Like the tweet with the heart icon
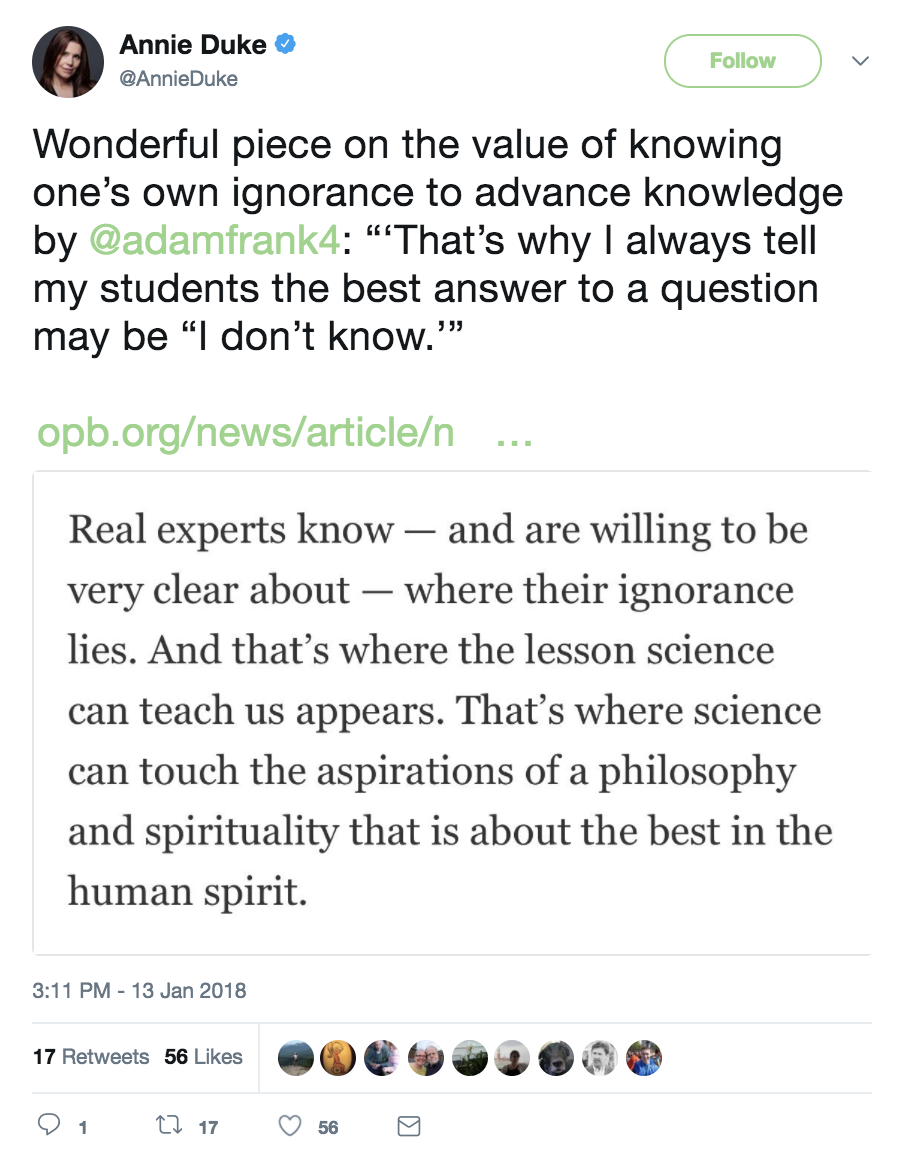This screenshot has width=900, height=1174. coord(290,1126)
